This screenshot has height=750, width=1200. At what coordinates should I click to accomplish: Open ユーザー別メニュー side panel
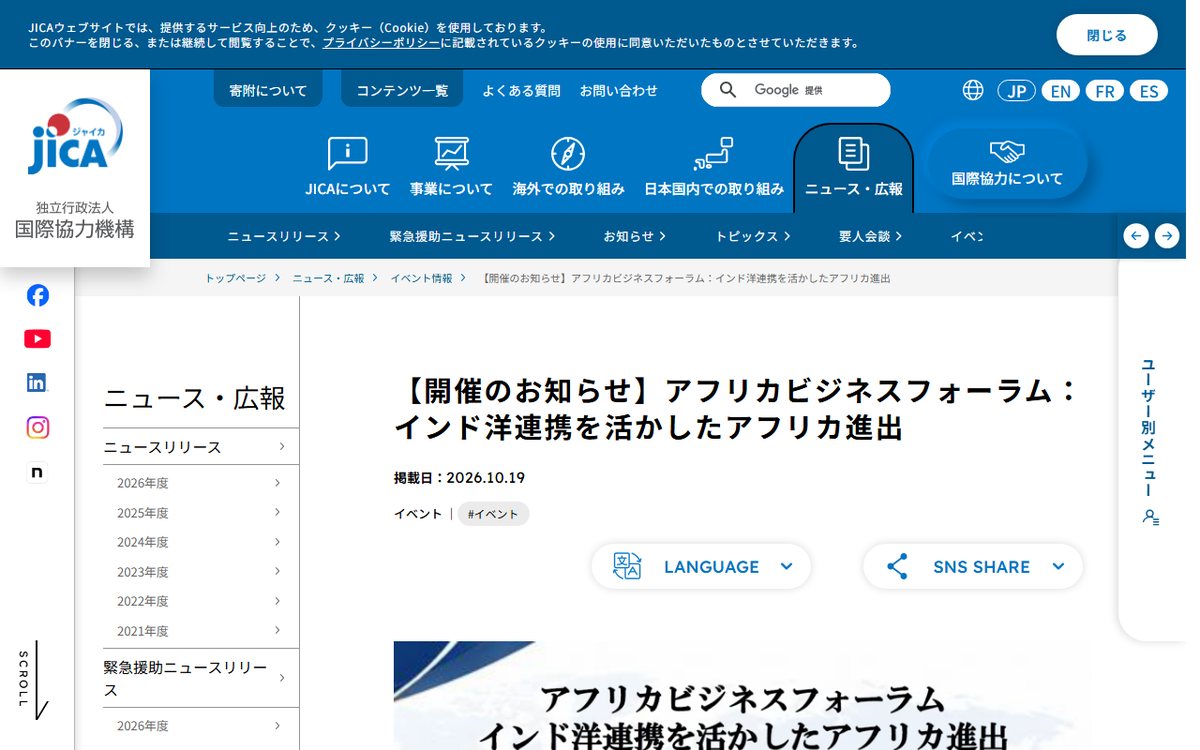coord(1150,442)
